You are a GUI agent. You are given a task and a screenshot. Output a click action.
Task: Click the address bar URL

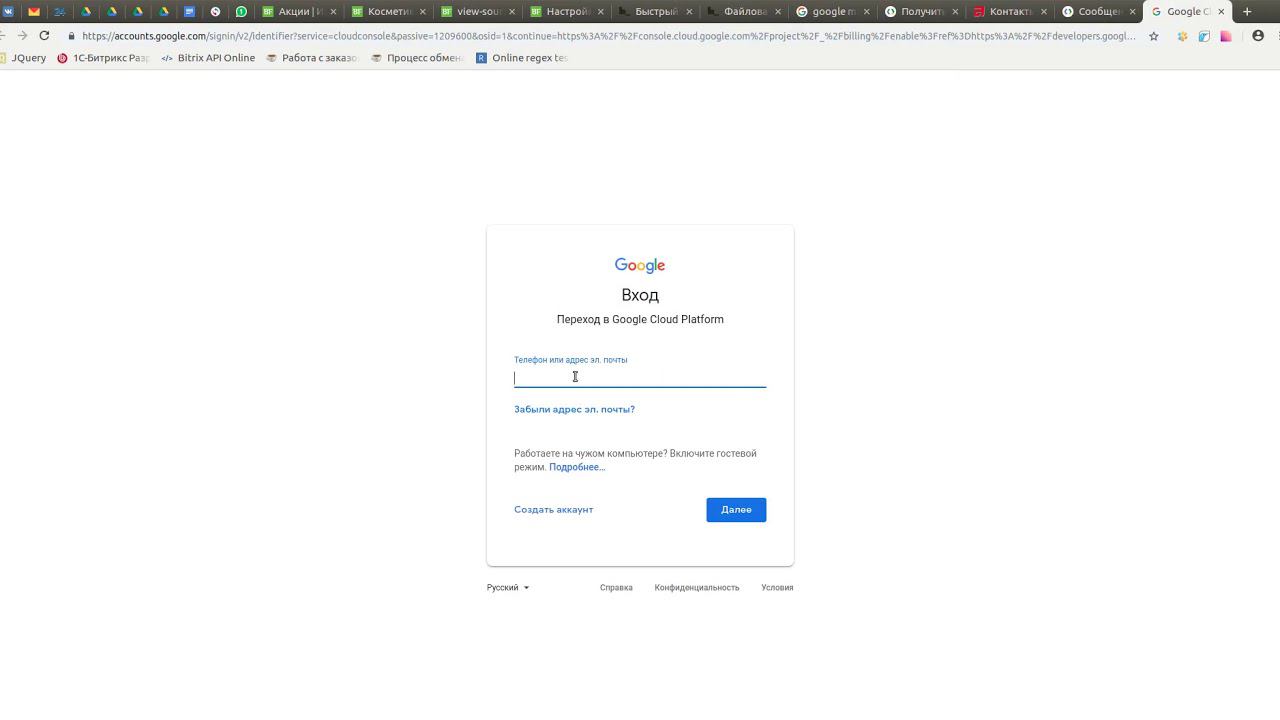(608, 36)
